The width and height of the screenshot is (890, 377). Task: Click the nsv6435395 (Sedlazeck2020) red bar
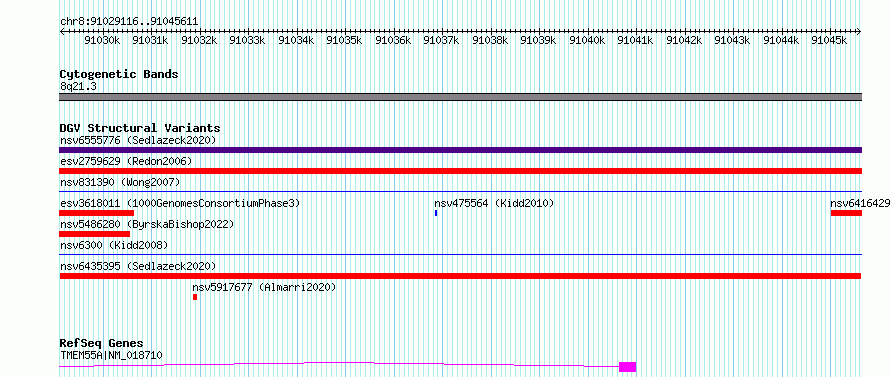click(460, 276)
